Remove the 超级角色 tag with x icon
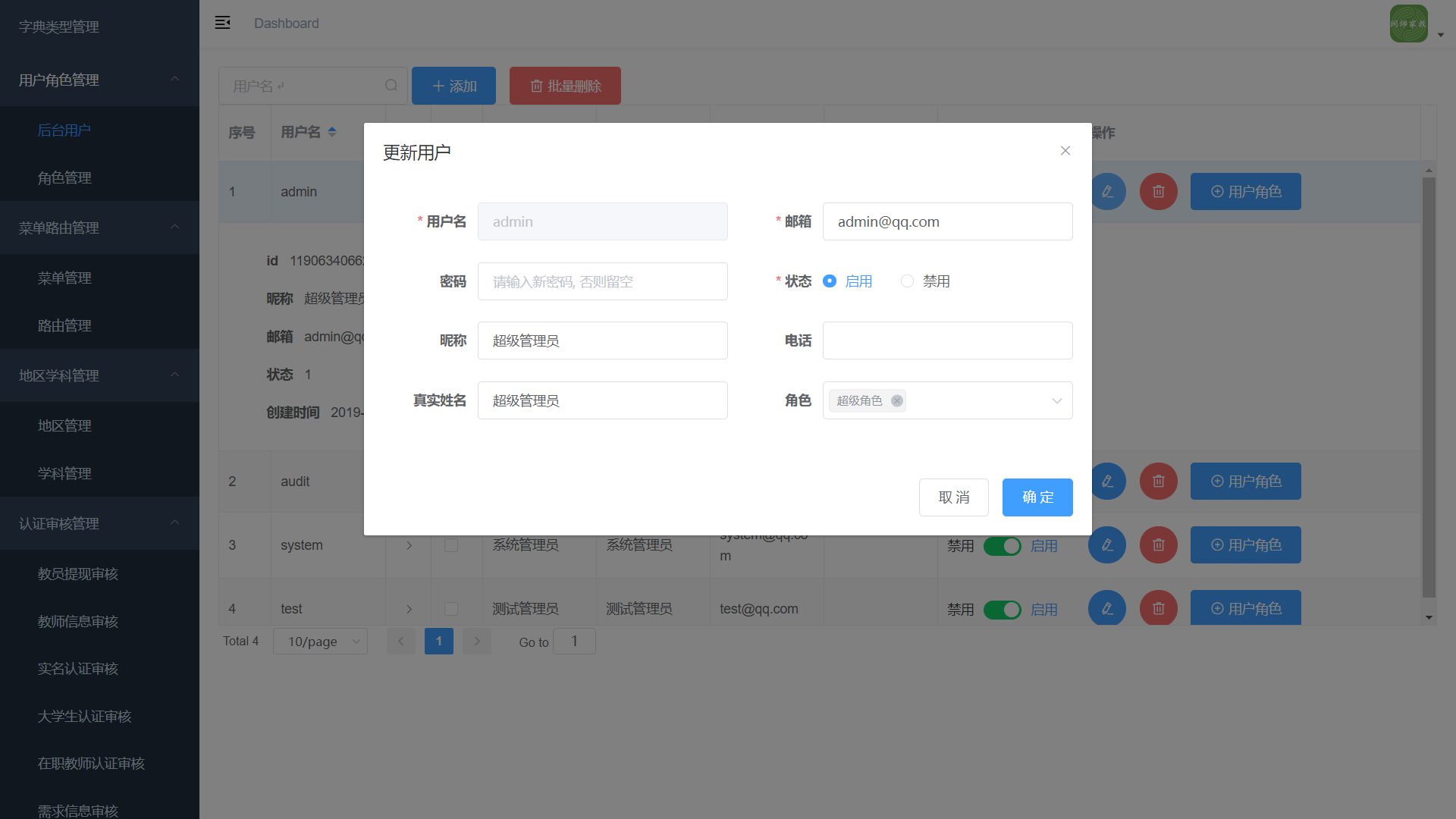 pyautogui.click(x=897, y=401)
